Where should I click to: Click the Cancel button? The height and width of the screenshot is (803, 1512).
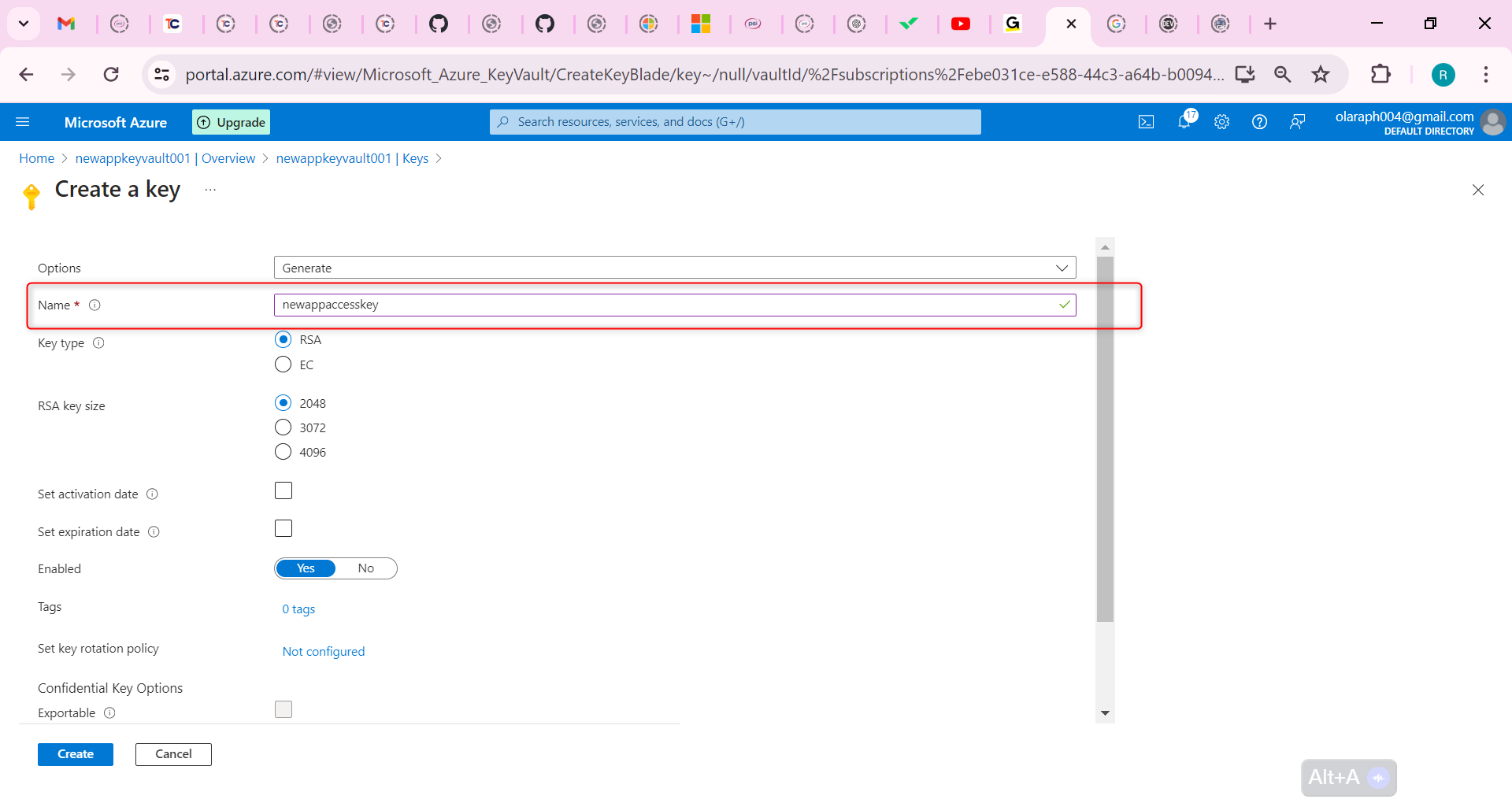click(173, 754)
